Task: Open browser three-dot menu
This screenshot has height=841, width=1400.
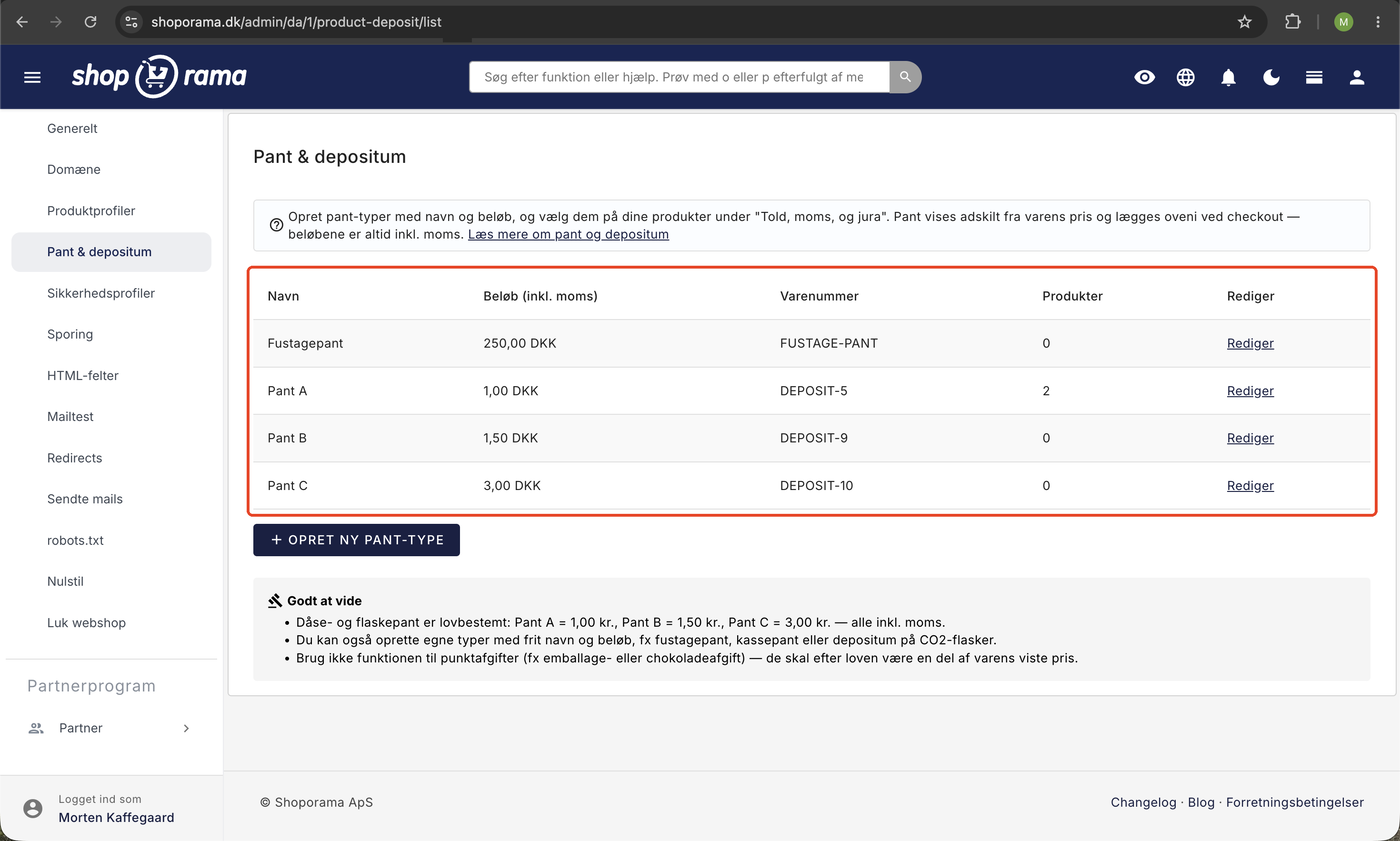Action: pyautogui.click(x=1379, y=21)
